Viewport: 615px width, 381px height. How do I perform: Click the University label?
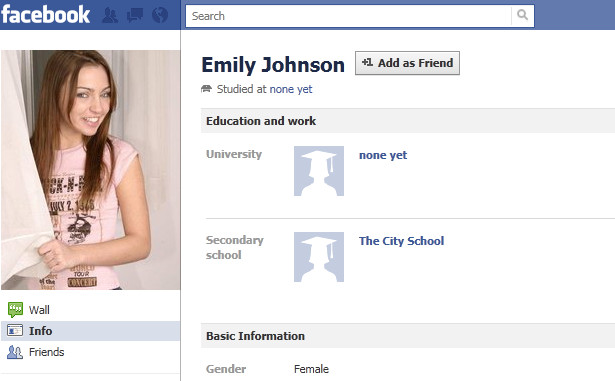234,154
